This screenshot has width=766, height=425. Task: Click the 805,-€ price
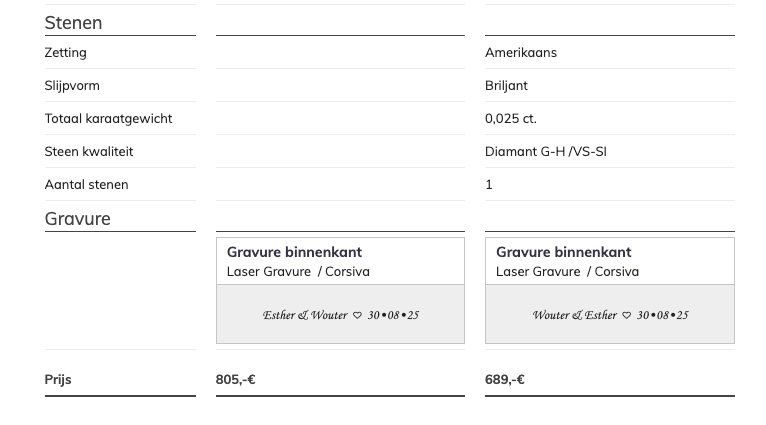pos(235,379)
